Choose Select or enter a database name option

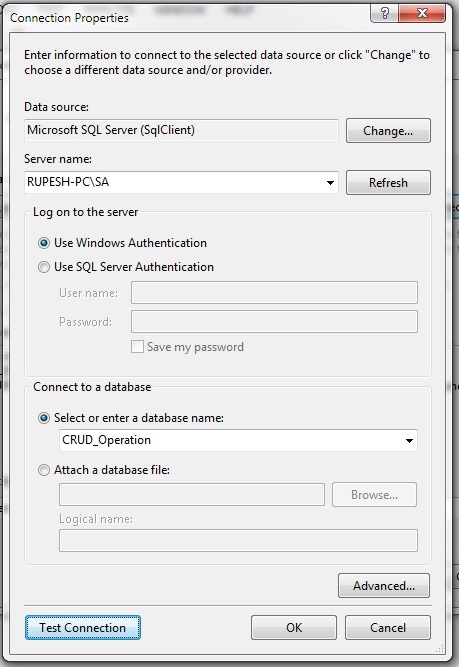point(43,418)
